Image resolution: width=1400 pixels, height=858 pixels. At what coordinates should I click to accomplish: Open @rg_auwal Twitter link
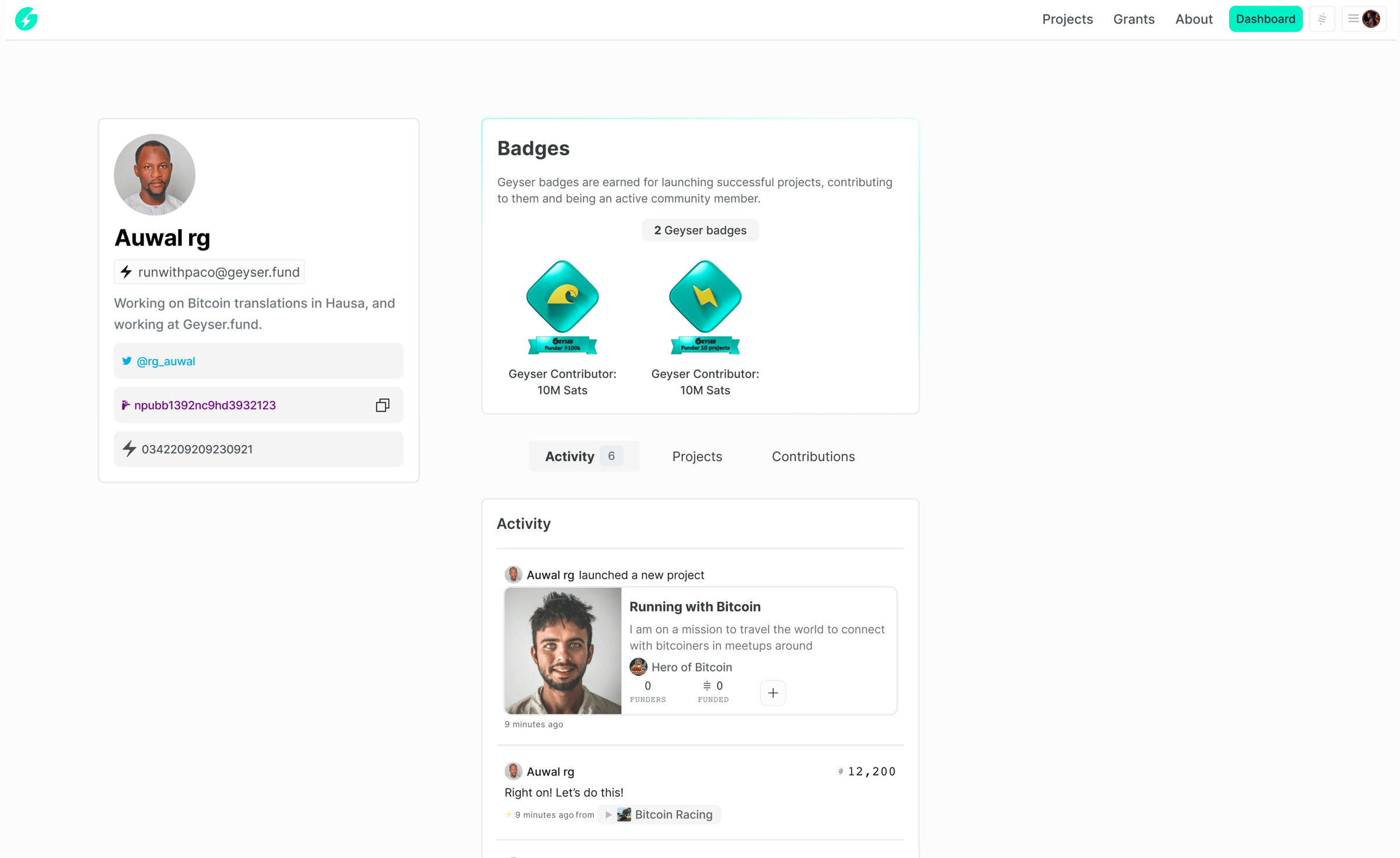coord(166,361)
